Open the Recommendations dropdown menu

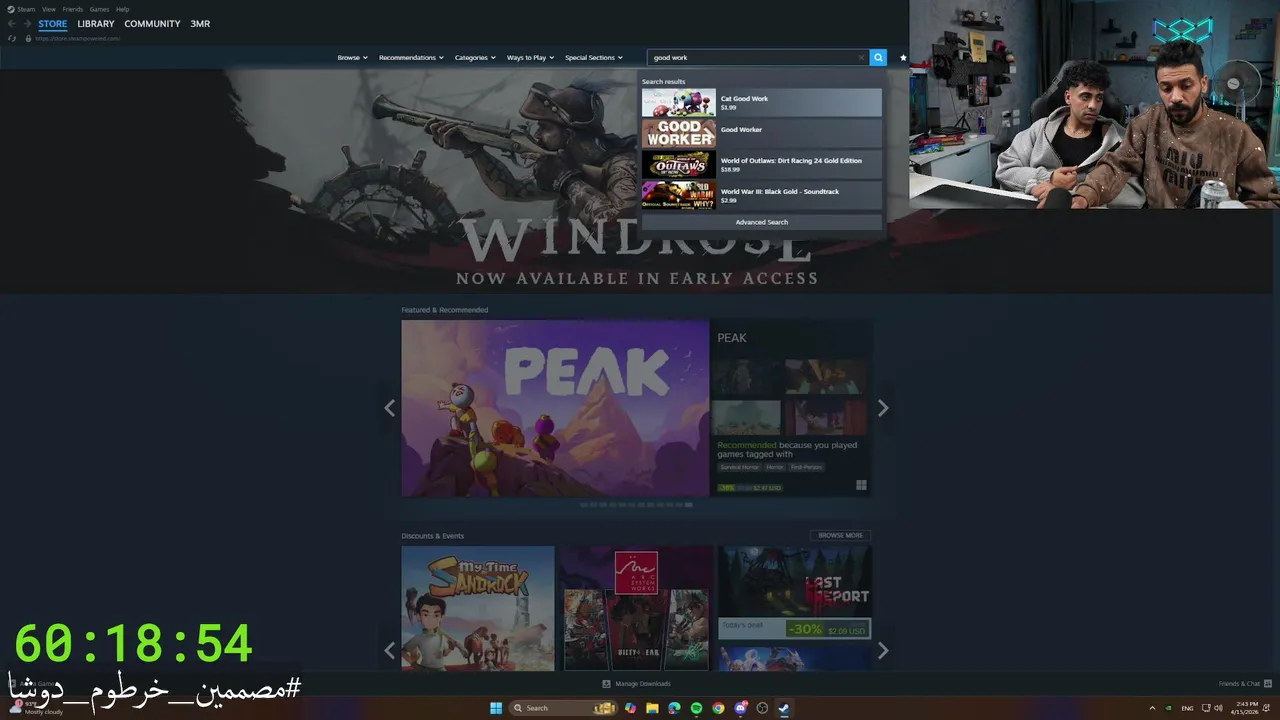411,58
